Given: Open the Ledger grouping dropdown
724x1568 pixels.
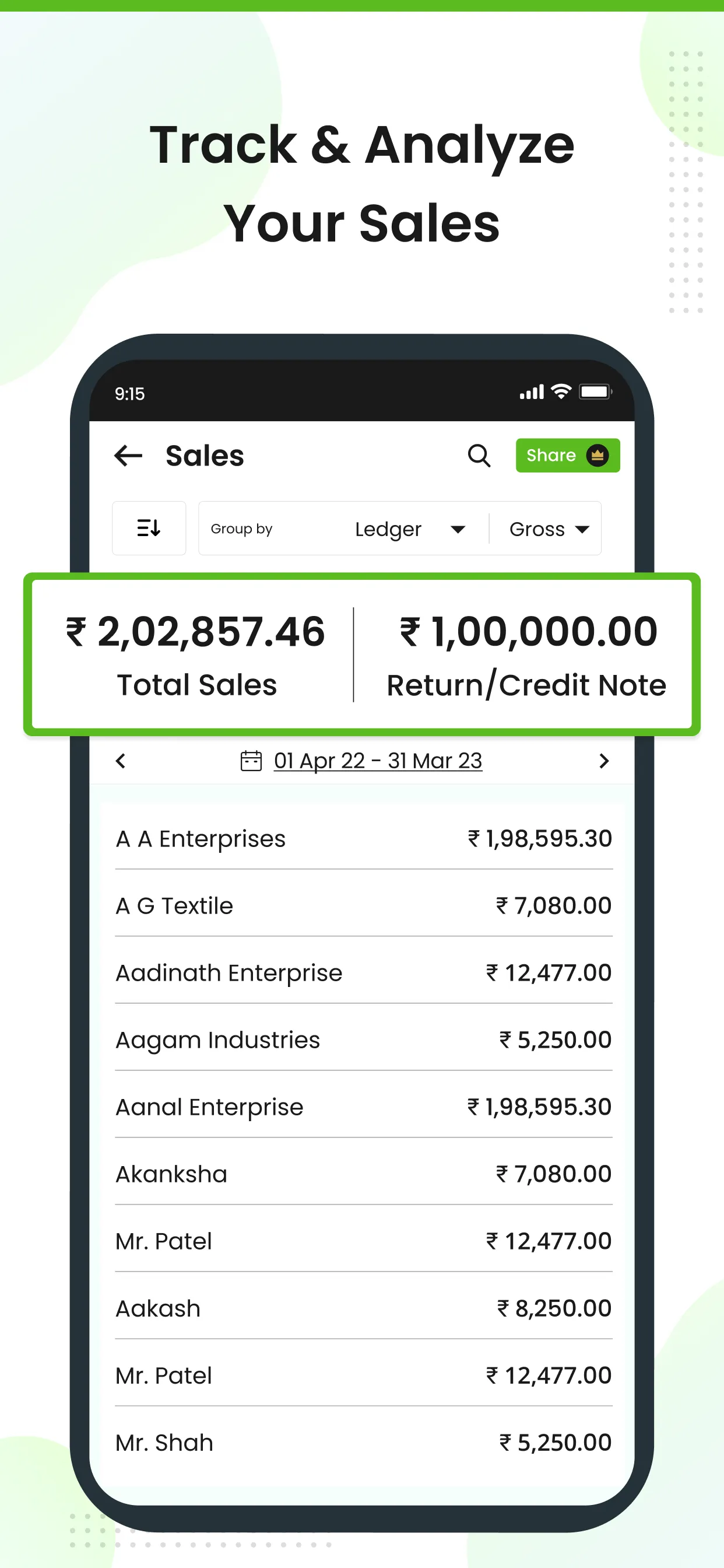Looking at the screenshot, I should tap(388, 528).
